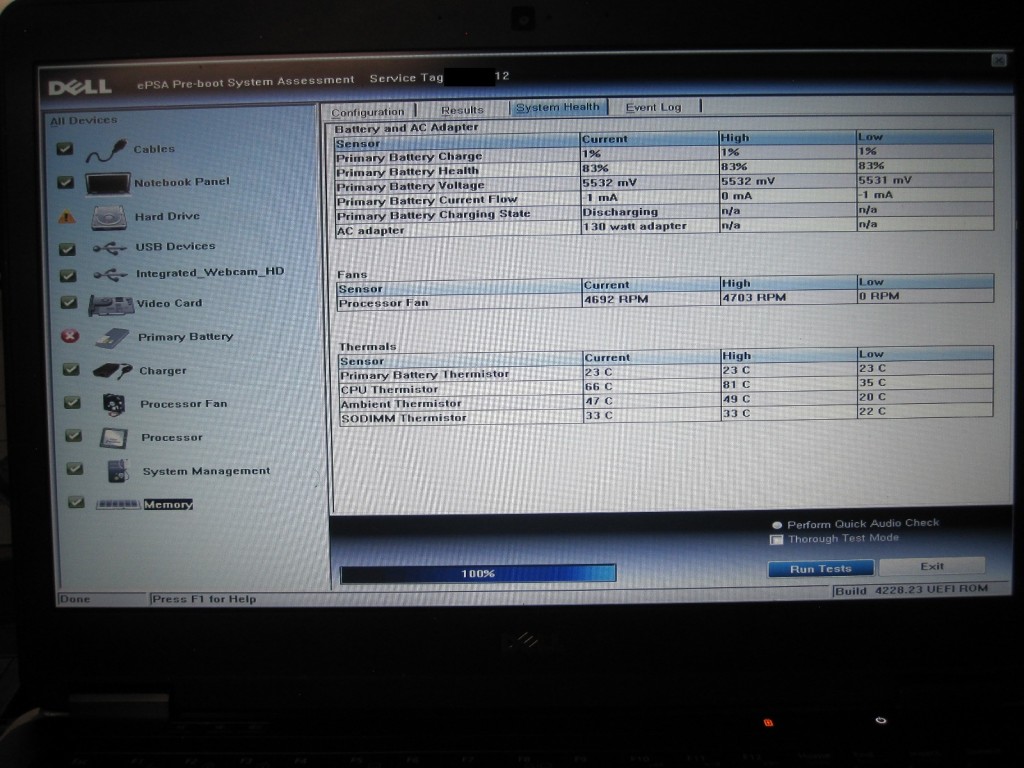Image resolution: width=1024 pixels, height=768 pixels.
Task: Select the Memory item in device list
Action: [167, 505]
